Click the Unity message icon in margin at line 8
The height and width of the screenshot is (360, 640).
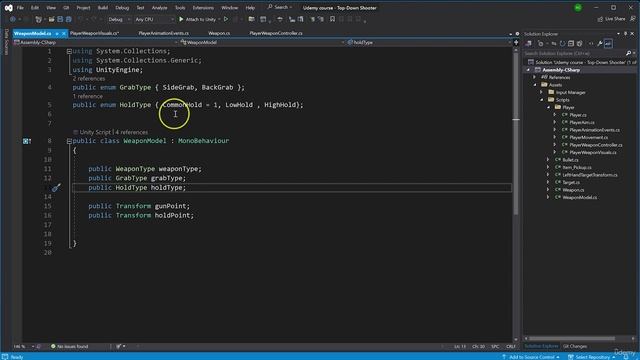(x=27, y=141)
